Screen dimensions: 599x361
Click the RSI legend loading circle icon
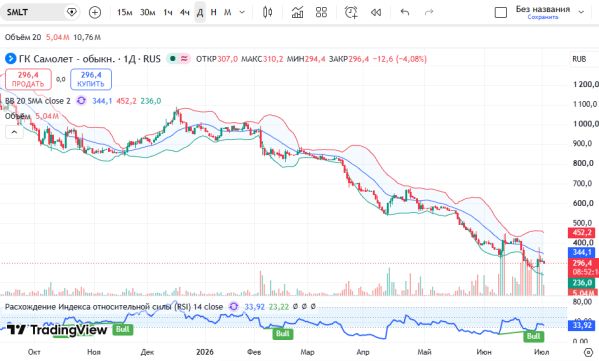pyautogui.click(x=233, y=306)
